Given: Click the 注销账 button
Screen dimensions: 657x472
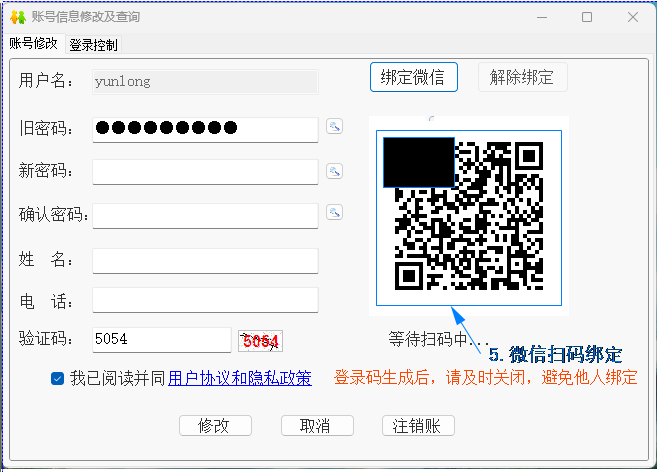Looking at the screenshot, I should click(418, 426).
